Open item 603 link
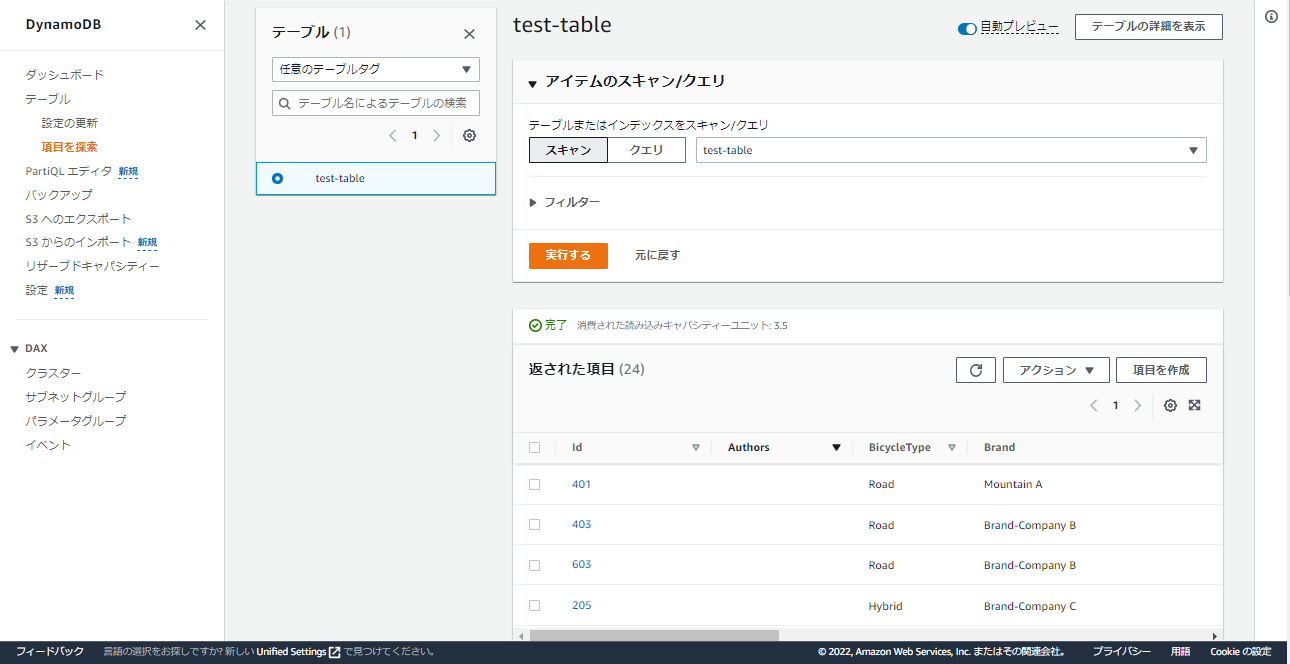The width and height of the screenshot is (1290, 664). pyautogui.click(x=581, y=565)
